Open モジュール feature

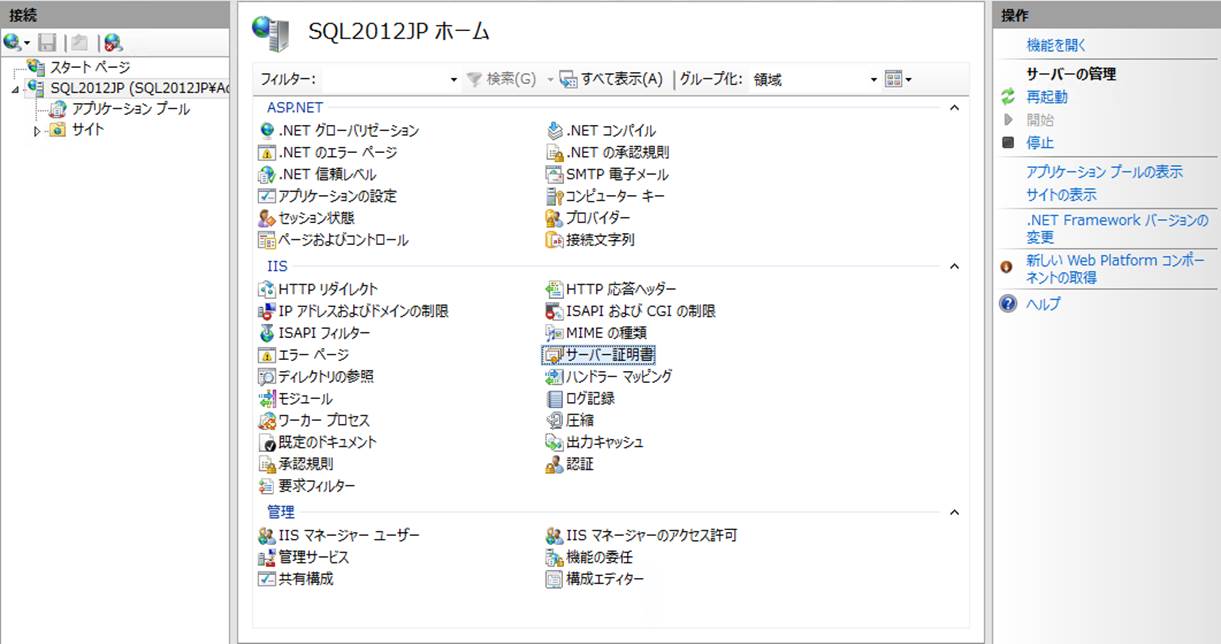click(296, 399)
